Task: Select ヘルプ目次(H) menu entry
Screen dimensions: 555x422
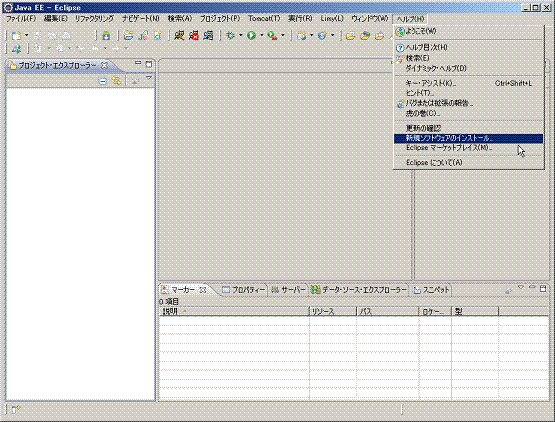Action: point(469,47)
